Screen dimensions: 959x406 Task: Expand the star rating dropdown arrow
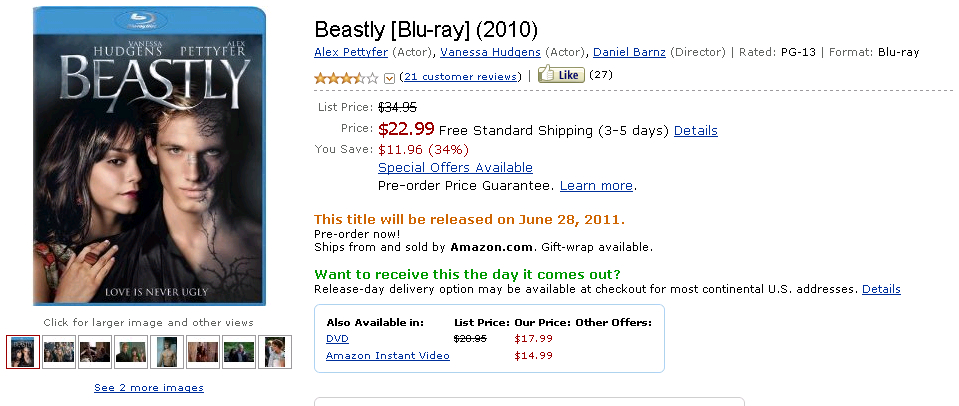pos(389,77)
